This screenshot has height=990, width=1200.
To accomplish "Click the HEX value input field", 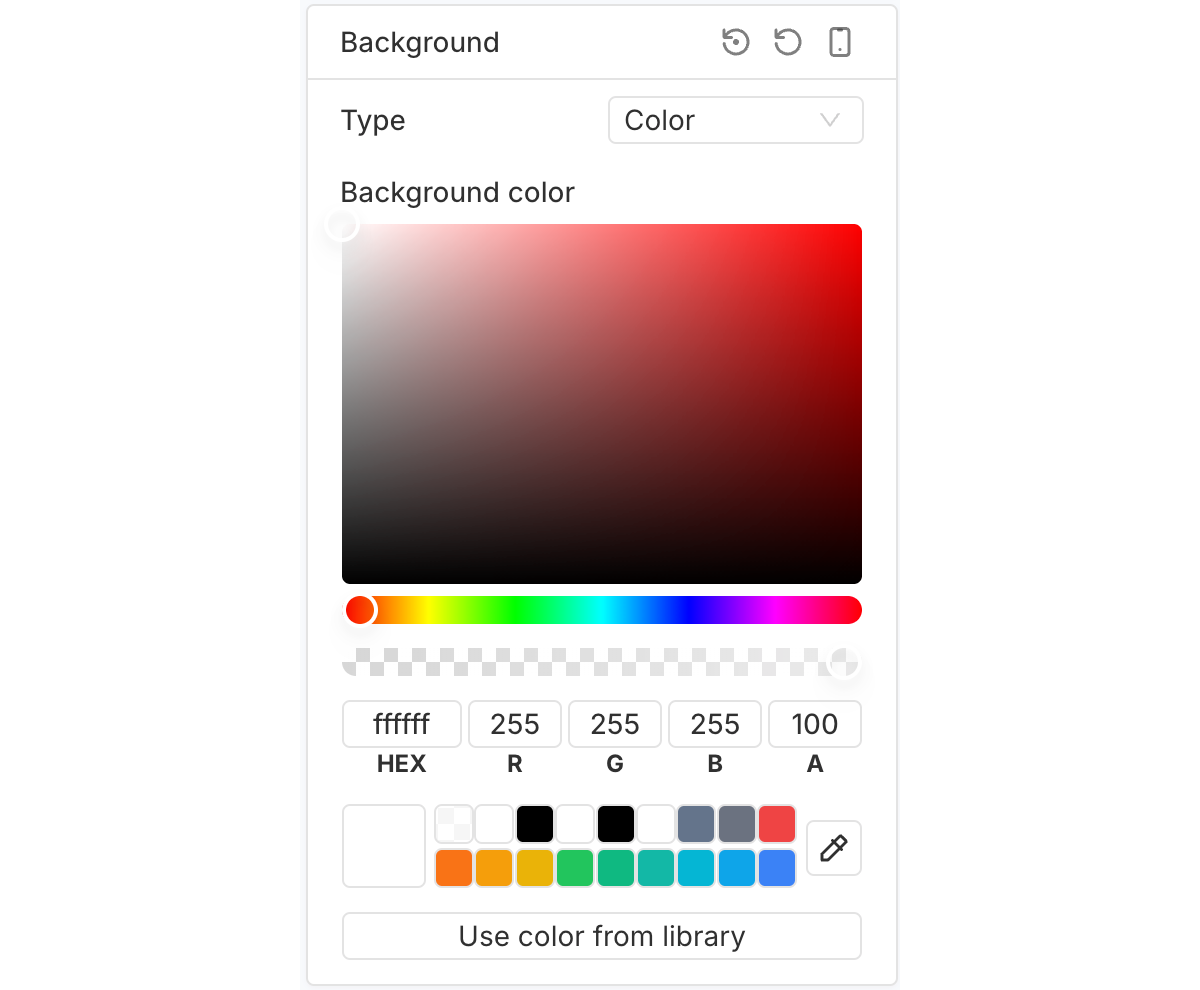I will click(402, 724).
